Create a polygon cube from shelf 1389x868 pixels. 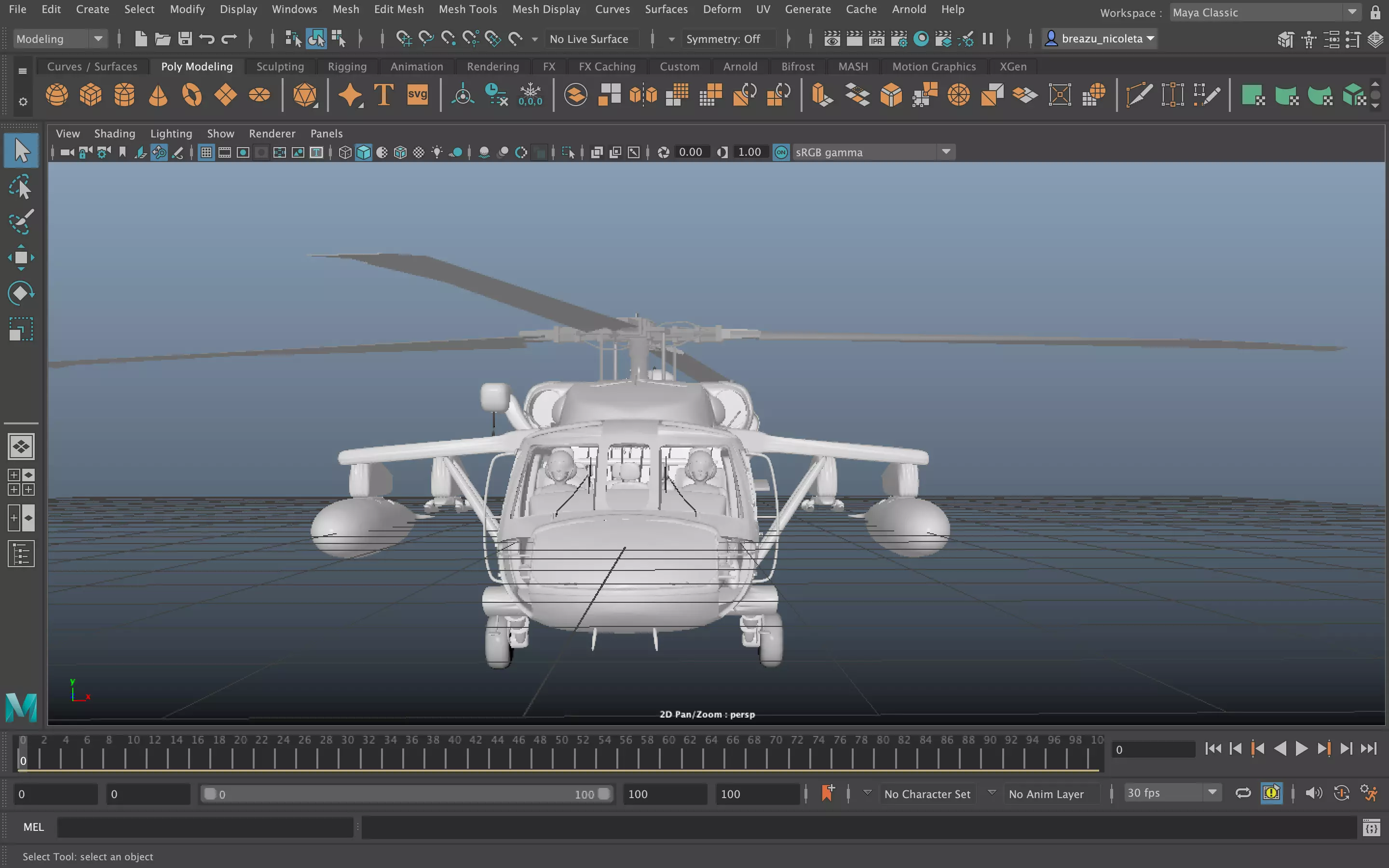[91, 95]
